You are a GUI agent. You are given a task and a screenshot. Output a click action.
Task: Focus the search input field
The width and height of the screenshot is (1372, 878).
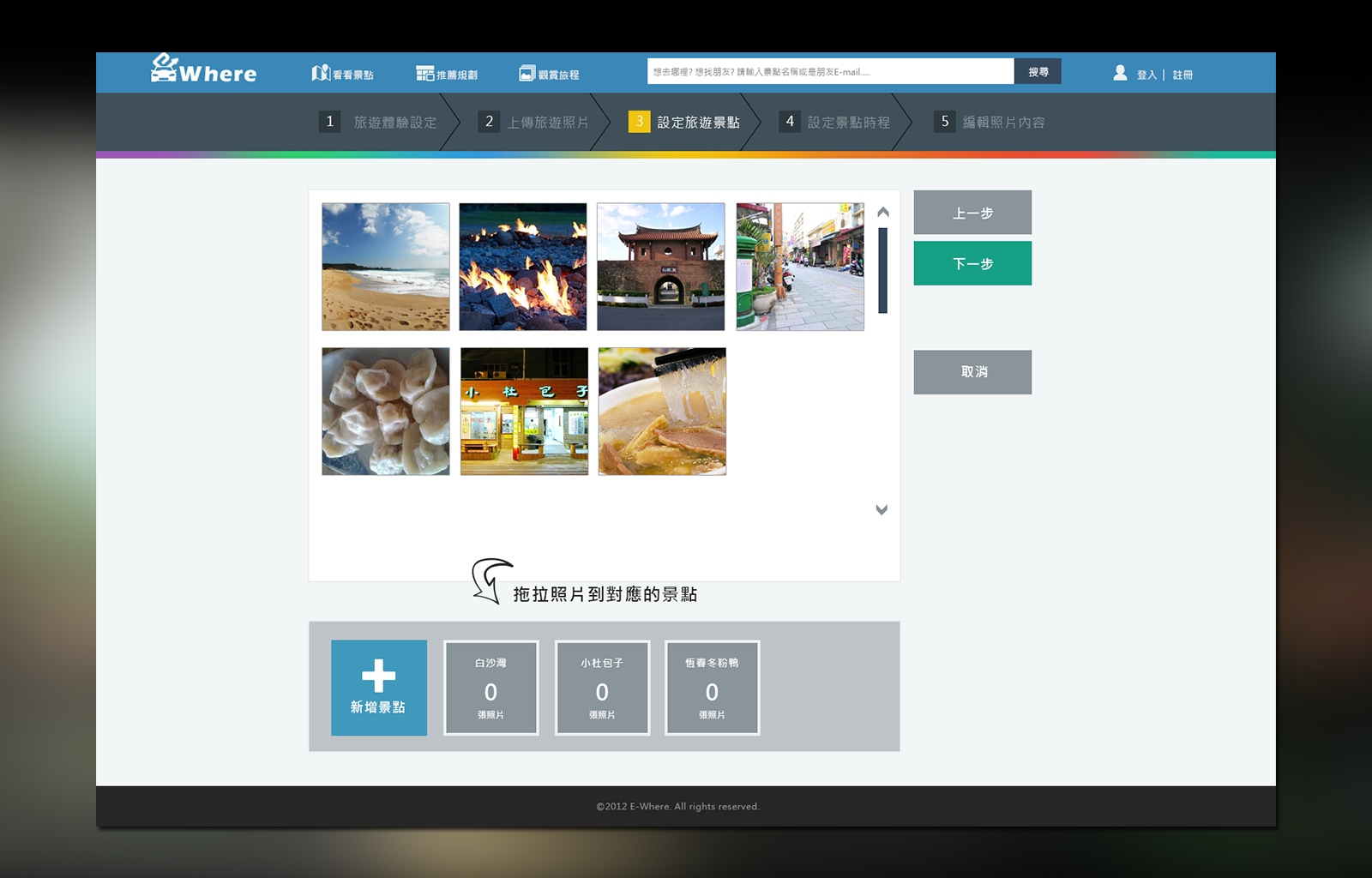829,72
